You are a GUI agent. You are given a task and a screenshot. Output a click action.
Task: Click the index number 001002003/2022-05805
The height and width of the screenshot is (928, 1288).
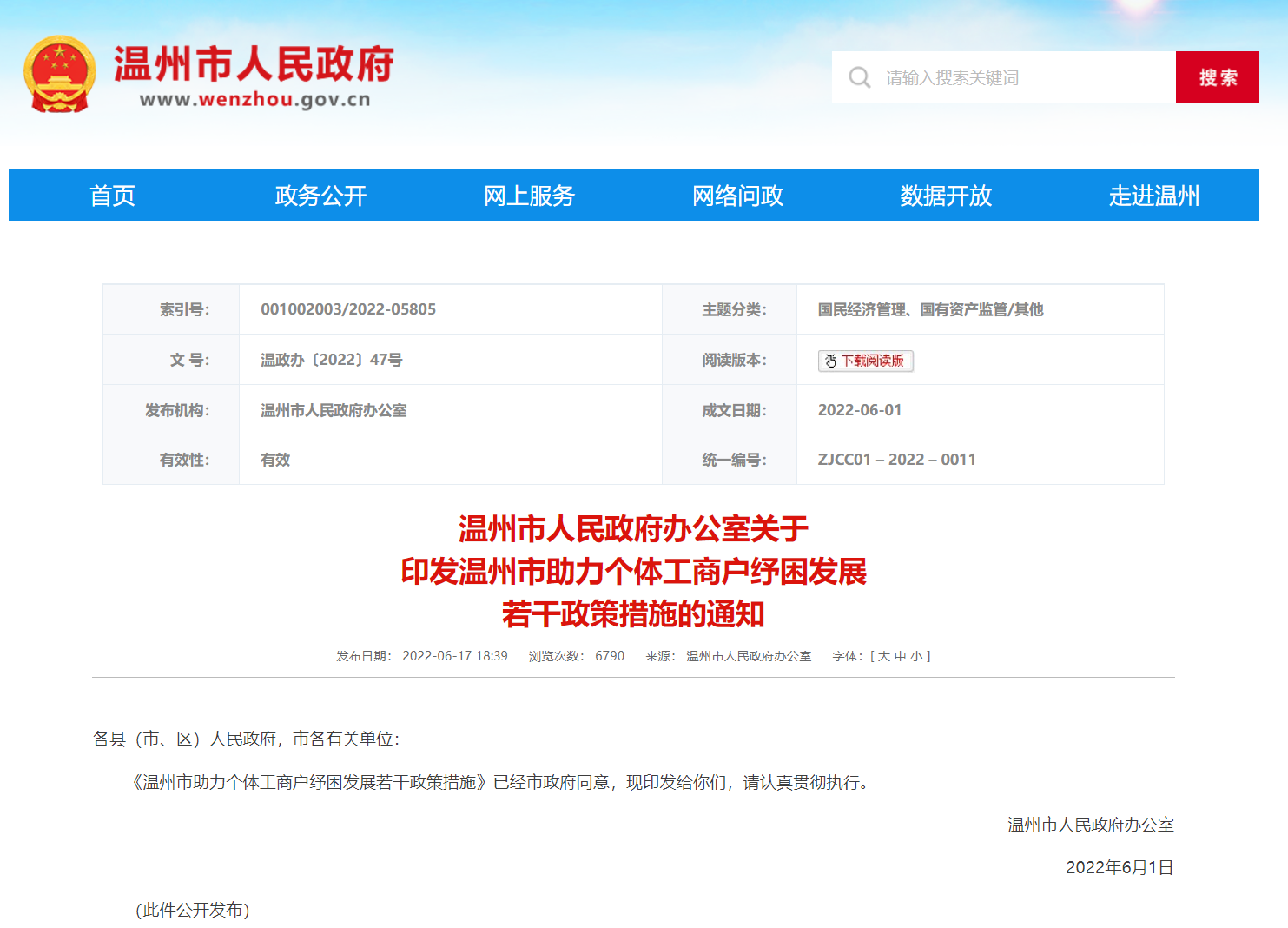point(348,309)
